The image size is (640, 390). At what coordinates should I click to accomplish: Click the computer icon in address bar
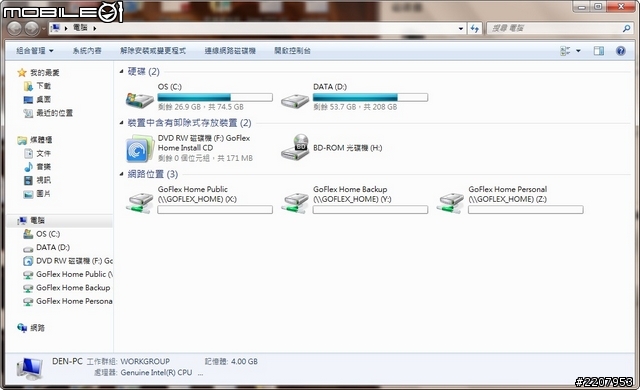coord(55,28)
